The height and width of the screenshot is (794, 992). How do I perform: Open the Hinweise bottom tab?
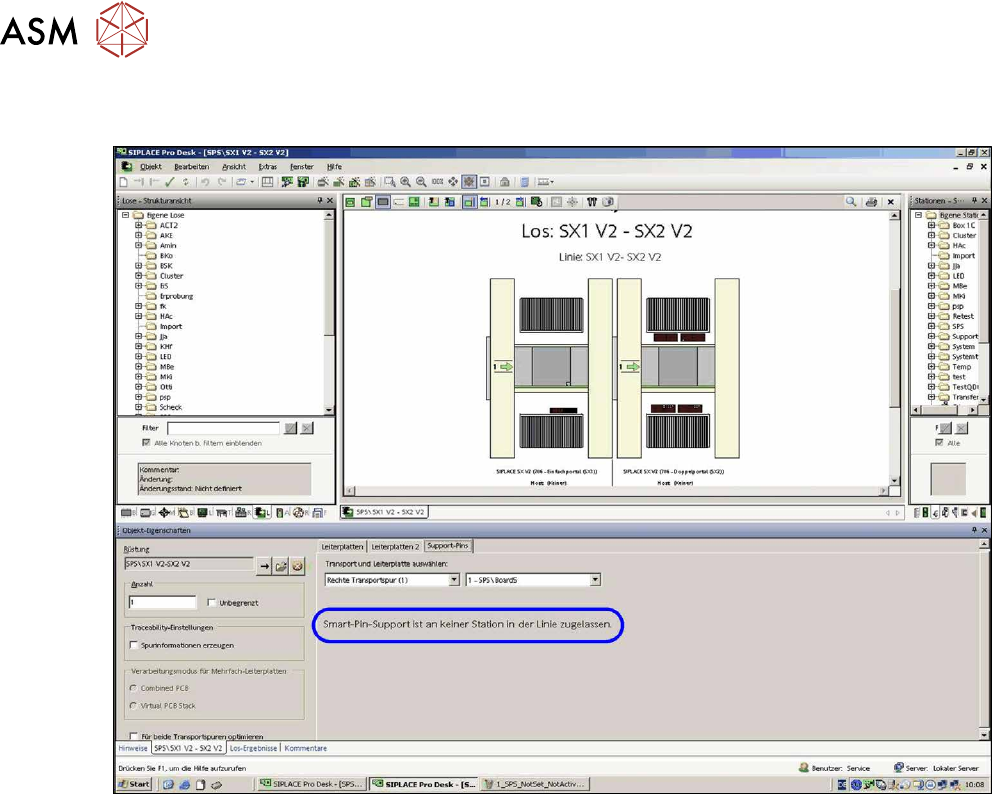[x=133, y=748]
